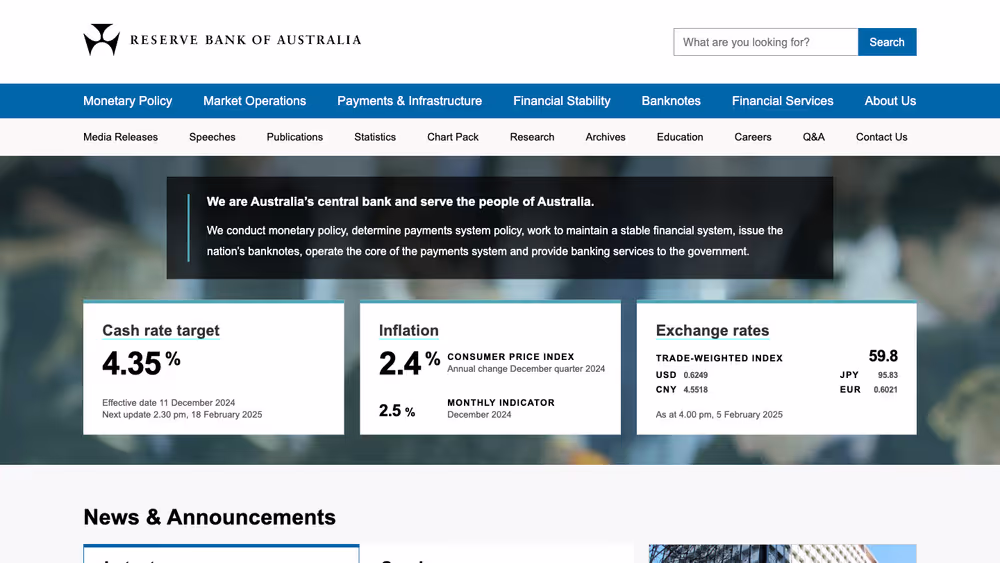
Task: Open the Careers page
Action: tap(753, 137)
